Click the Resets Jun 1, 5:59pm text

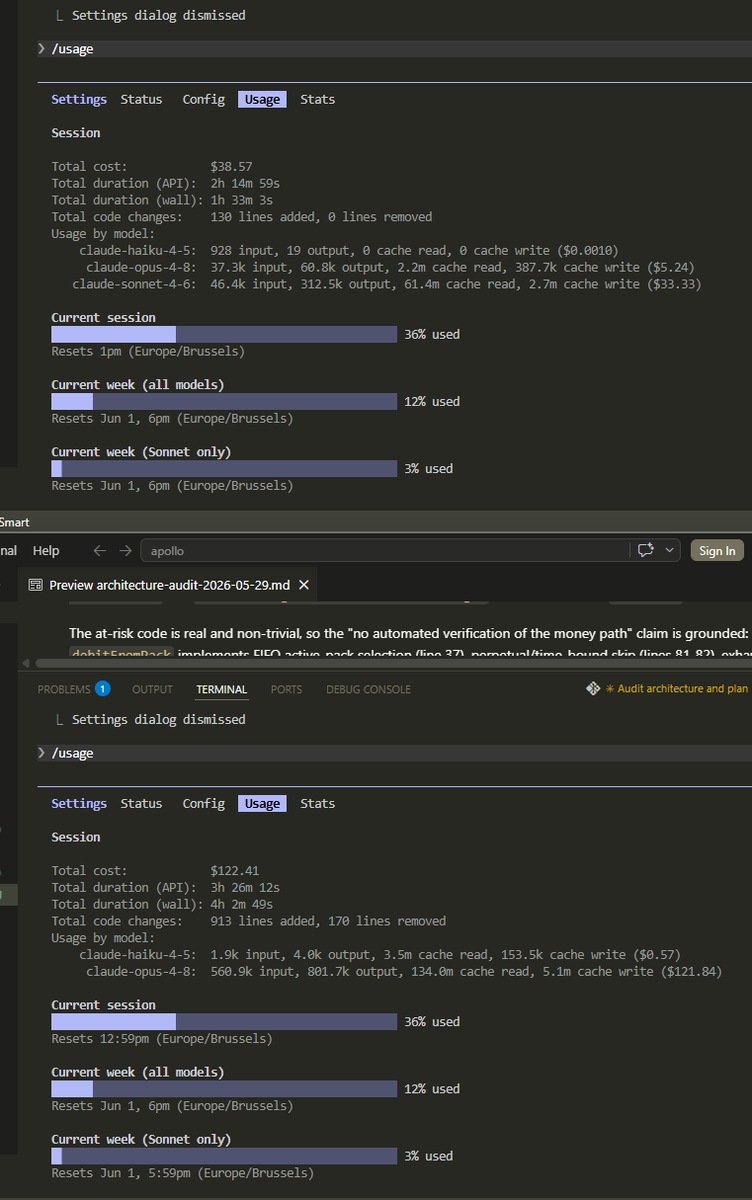[182, 1172]
